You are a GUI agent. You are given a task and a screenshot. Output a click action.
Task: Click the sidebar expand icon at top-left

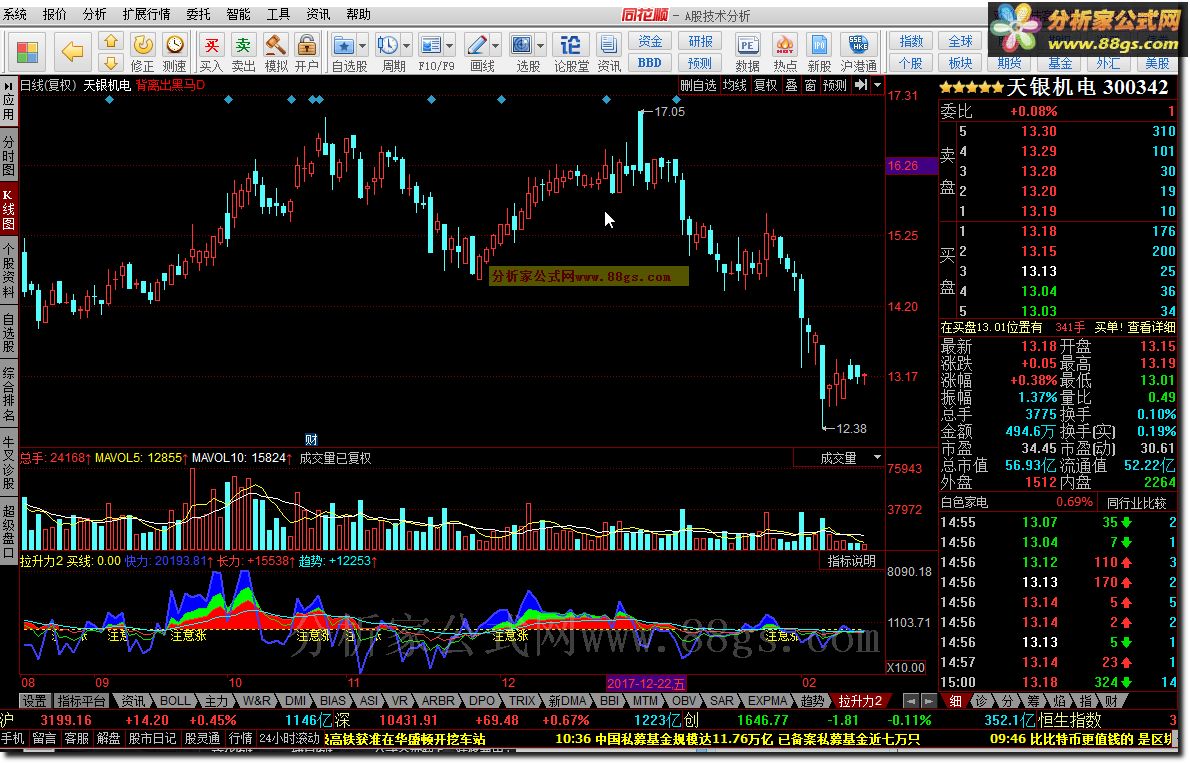tap(8, 85)
